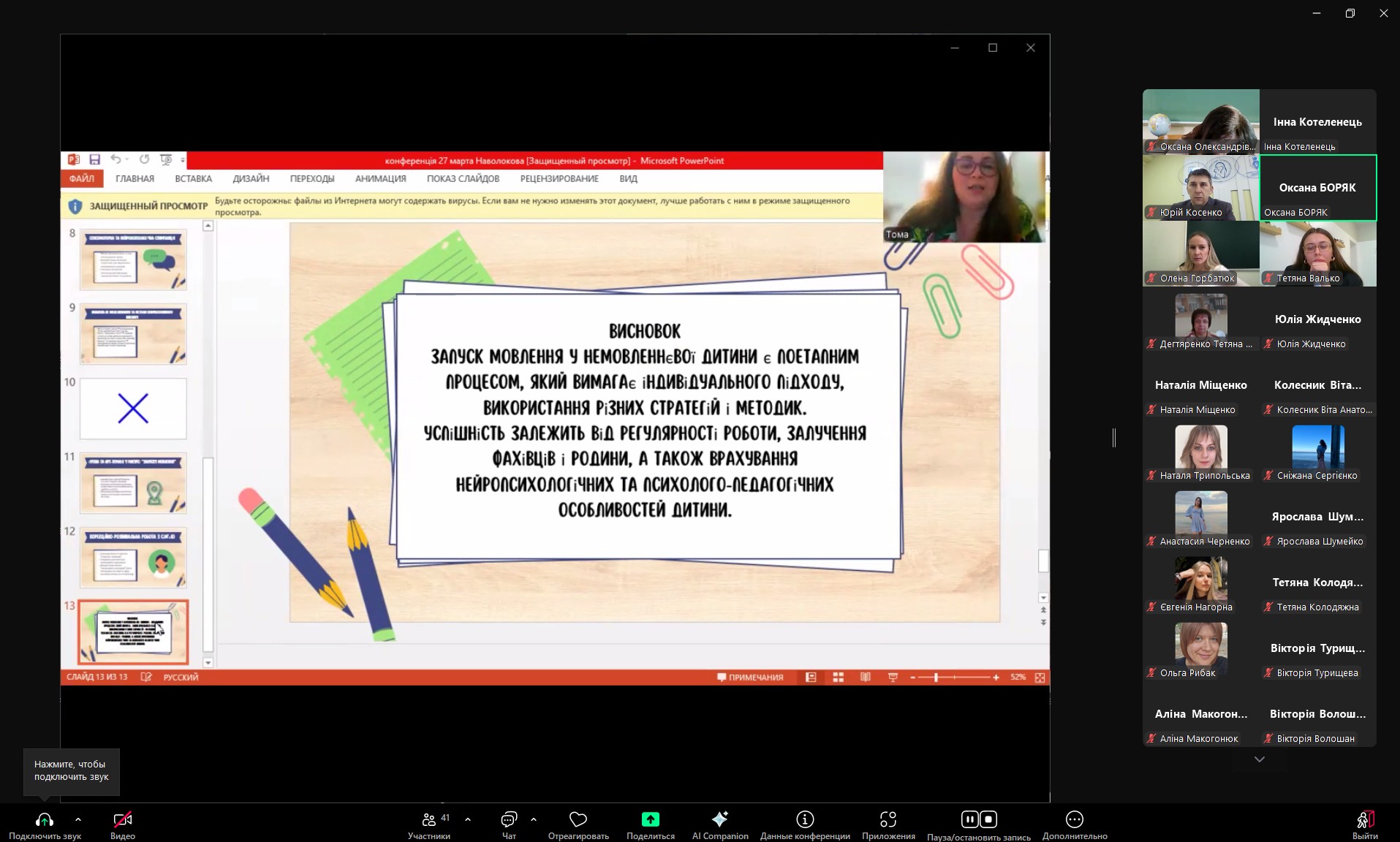Connect audio with headphone button
This screenshot has width=1400, height=842.
coord(45,819)
